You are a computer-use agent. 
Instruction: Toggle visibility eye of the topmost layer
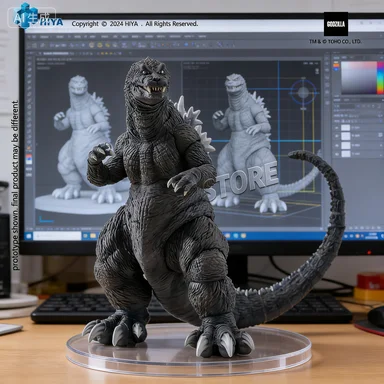[x=337, y=128]
